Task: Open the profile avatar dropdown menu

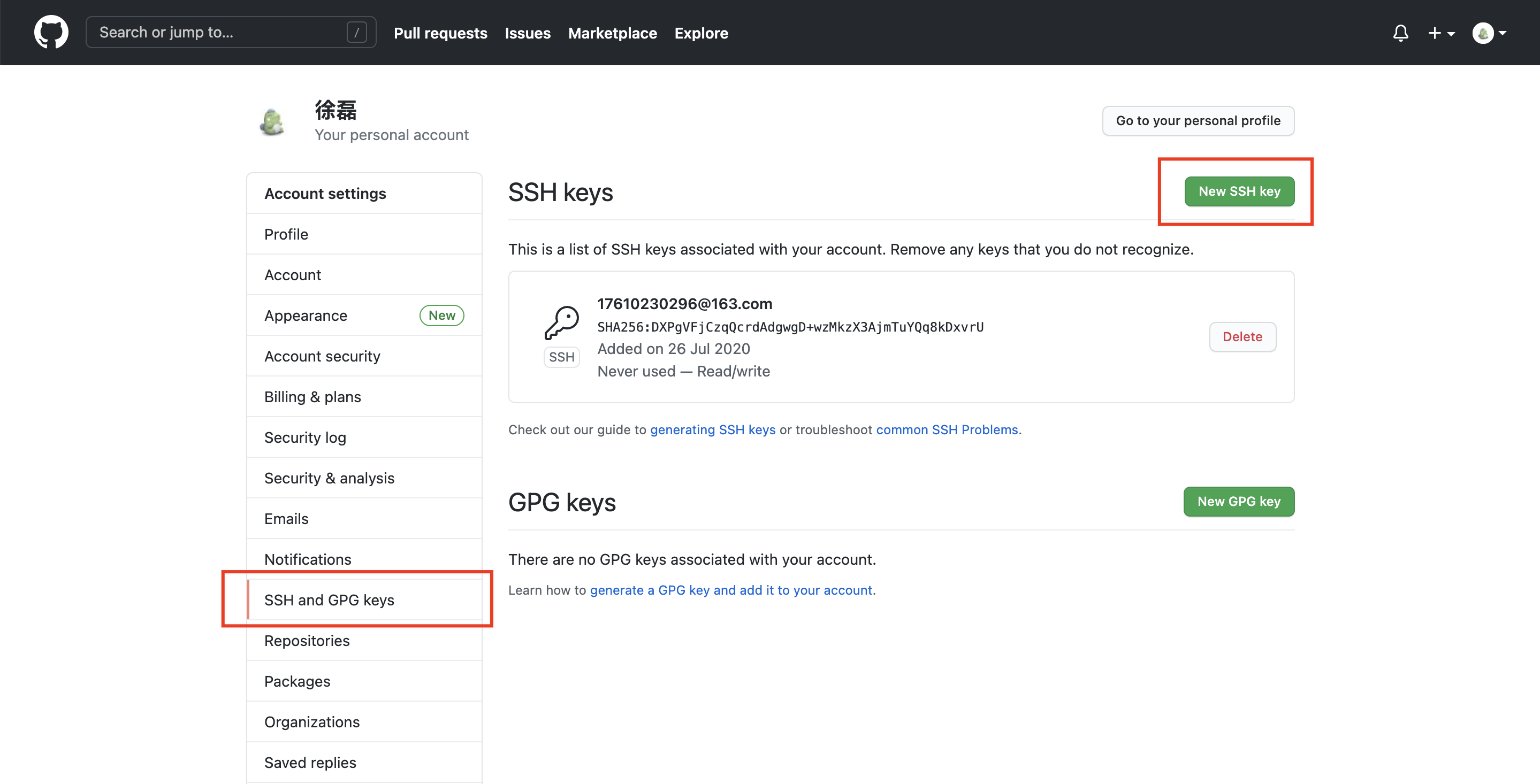Action: tap(1489, 33)
